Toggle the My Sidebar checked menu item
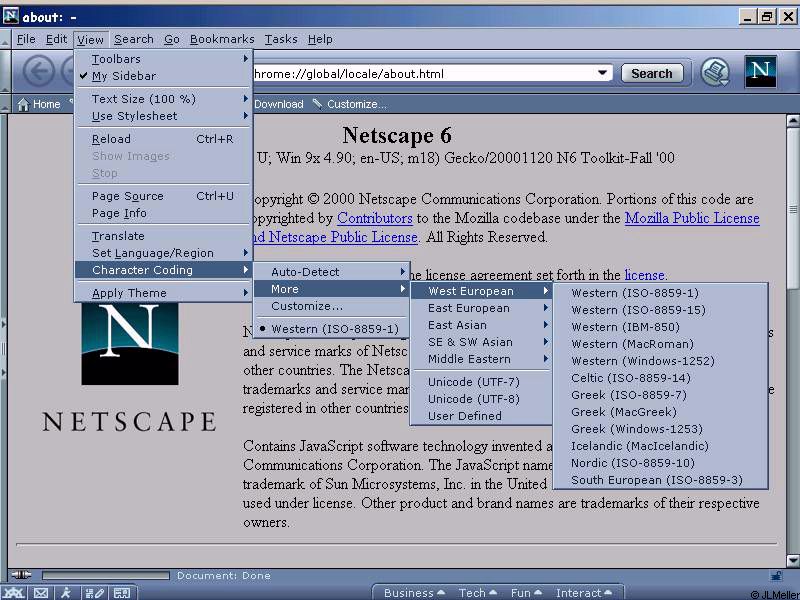The width and height of the screenshot is (800, 600). click(x=163, y=76)
